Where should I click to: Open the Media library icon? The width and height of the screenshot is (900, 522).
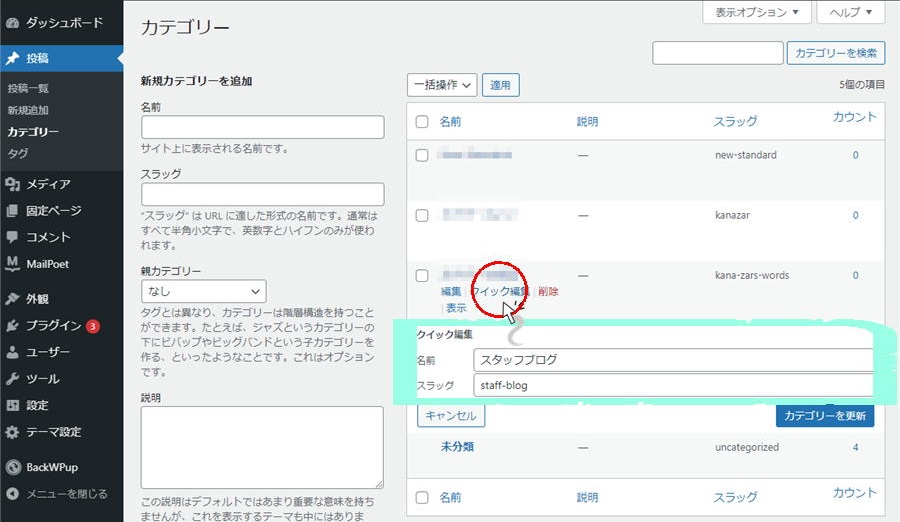tap(12, 184)
